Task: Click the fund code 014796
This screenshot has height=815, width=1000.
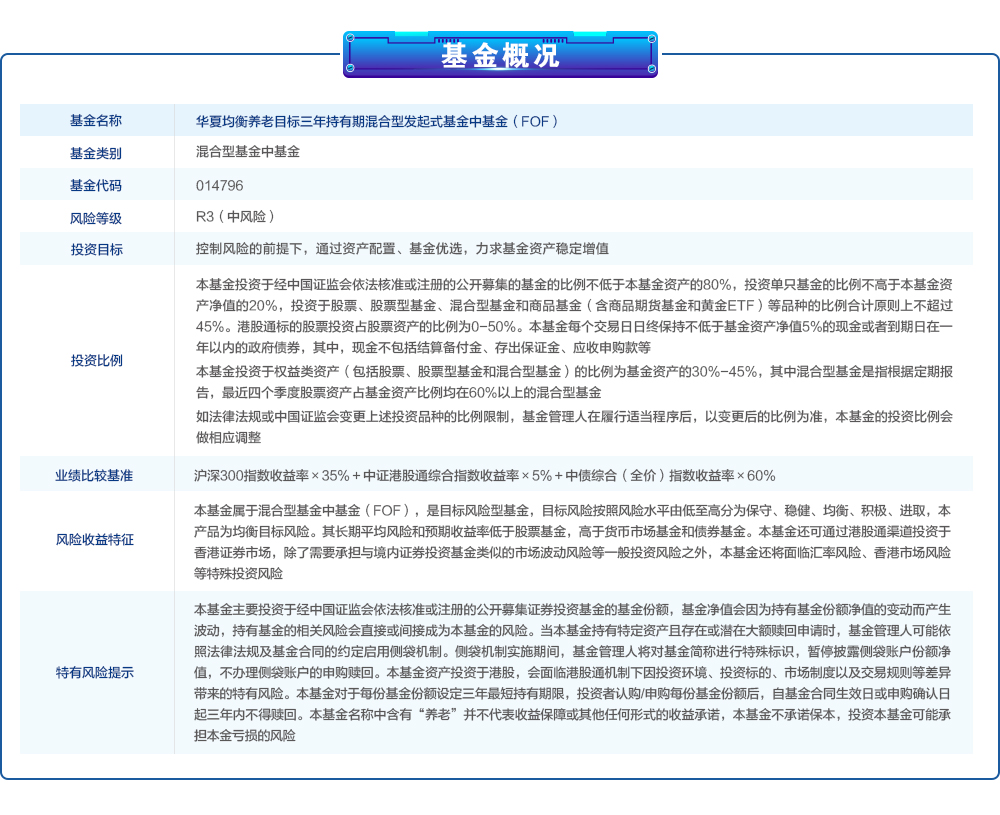Action: (x=219, y=186)
